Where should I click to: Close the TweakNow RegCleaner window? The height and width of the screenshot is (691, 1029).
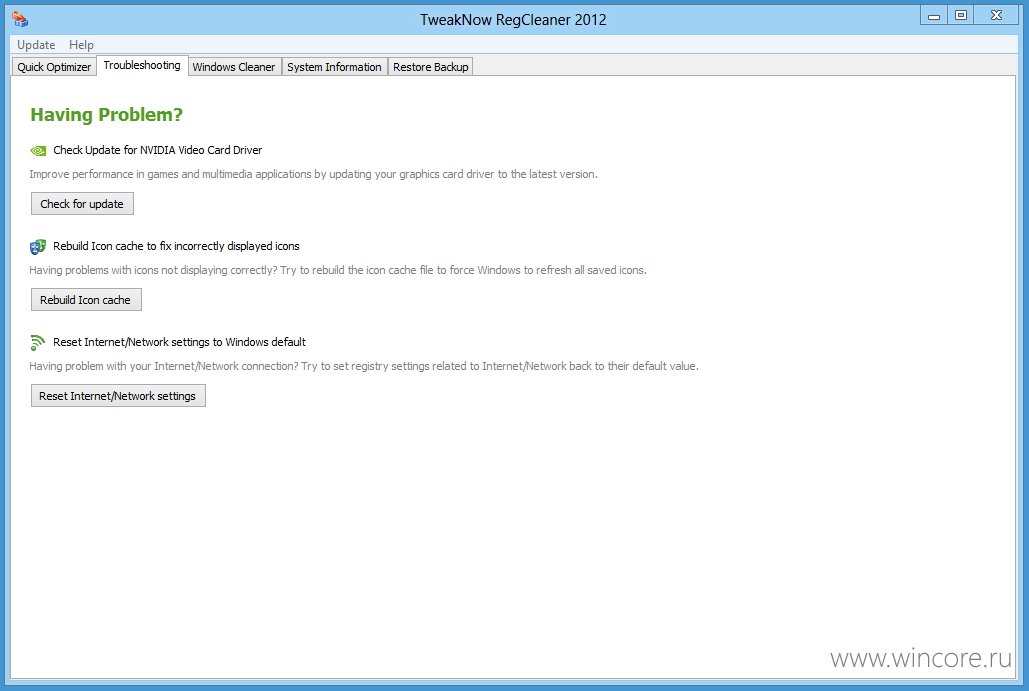(x=996, y=16)
